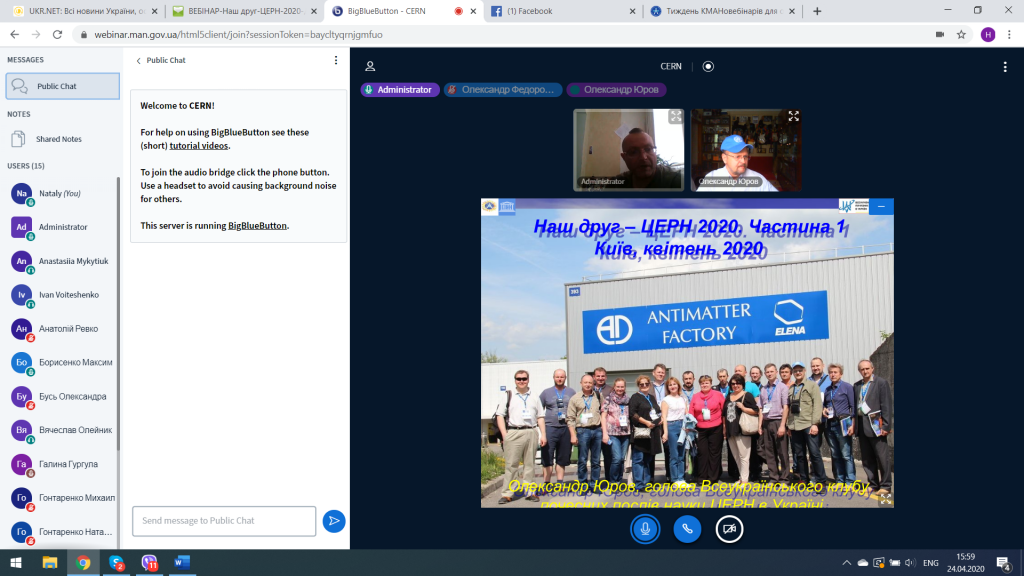This screenshot has height=576, width=1024.
Task: Click the address bar URL
Action: (238, 35)
